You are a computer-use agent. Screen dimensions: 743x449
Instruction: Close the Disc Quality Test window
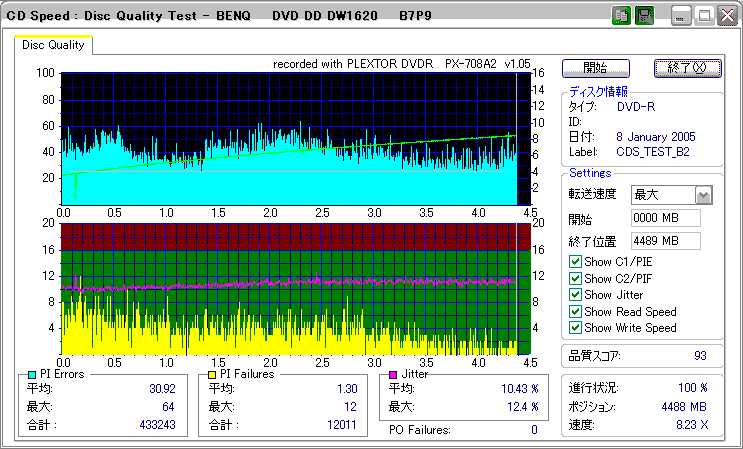click(x=725, y=15)
